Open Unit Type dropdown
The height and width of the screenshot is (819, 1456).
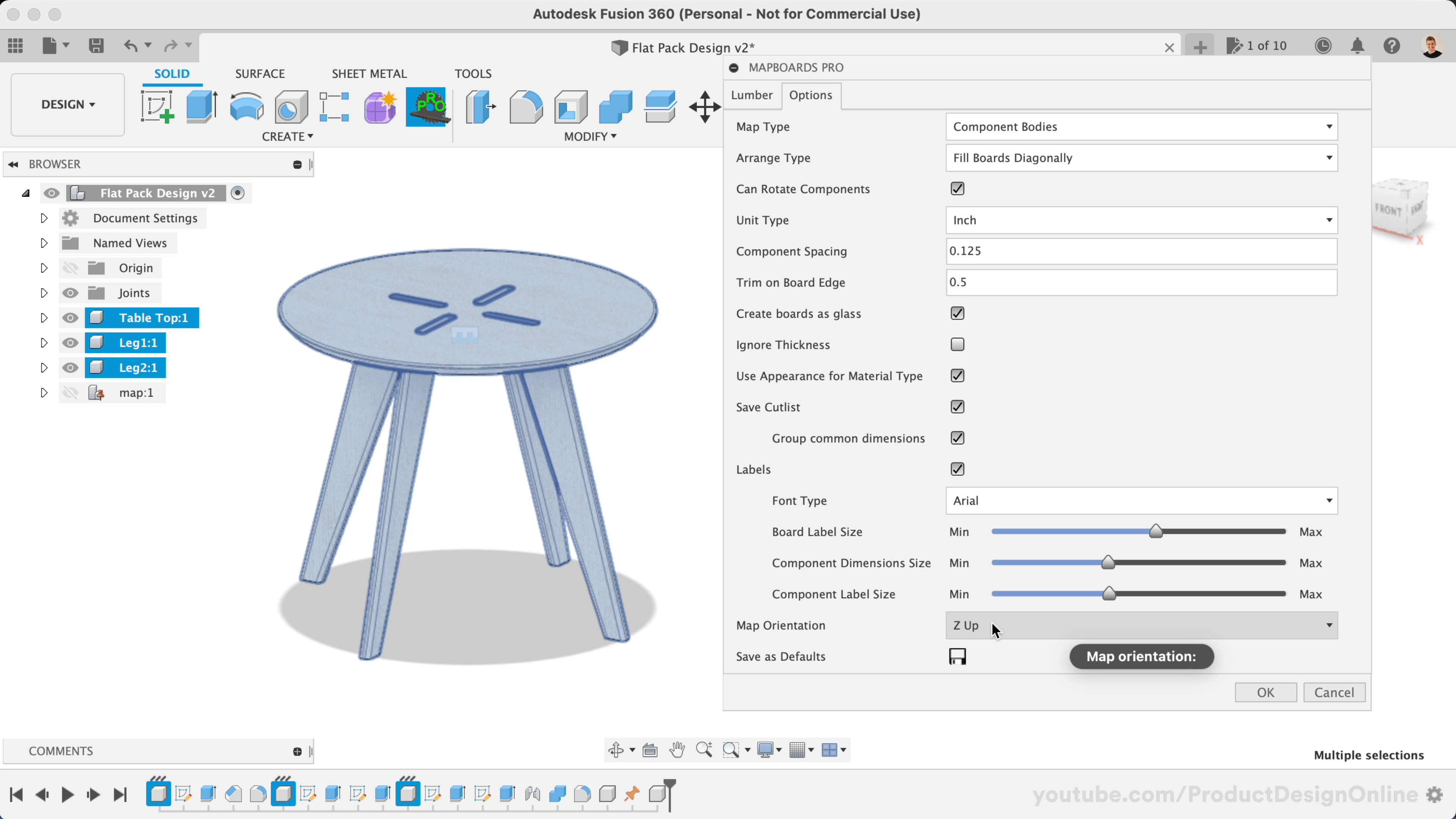1141,220
